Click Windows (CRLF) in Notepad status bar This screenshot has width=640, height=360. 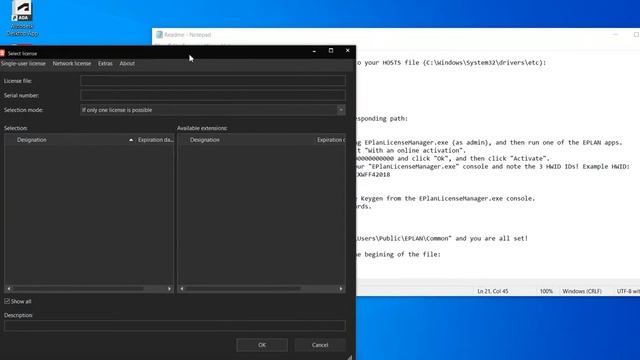[x=582, y=291]
